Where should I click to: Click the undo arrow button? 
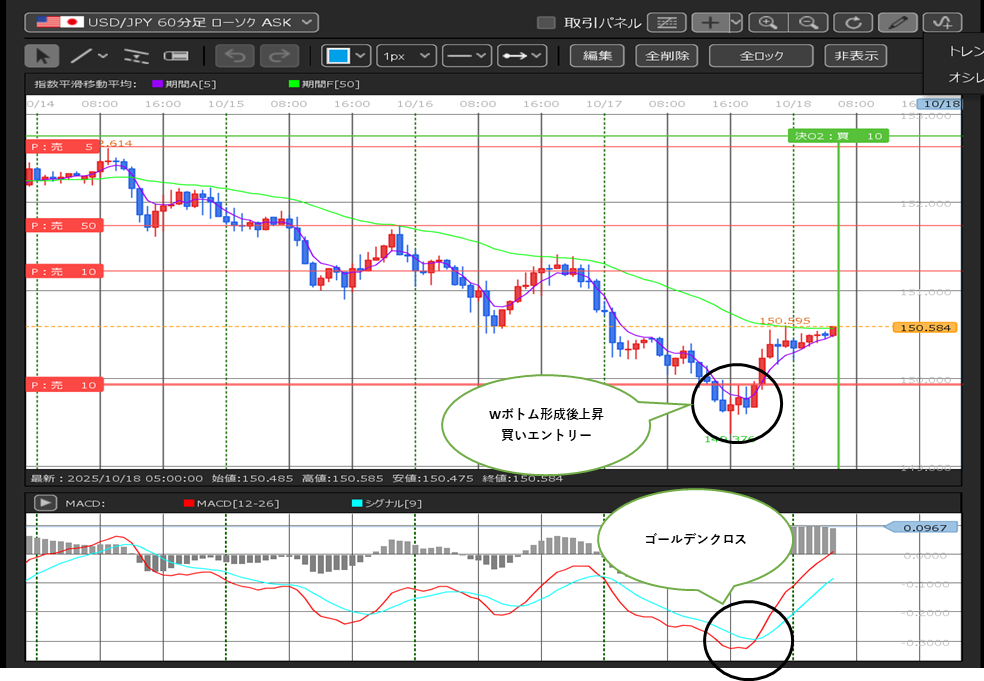(234, 56)
